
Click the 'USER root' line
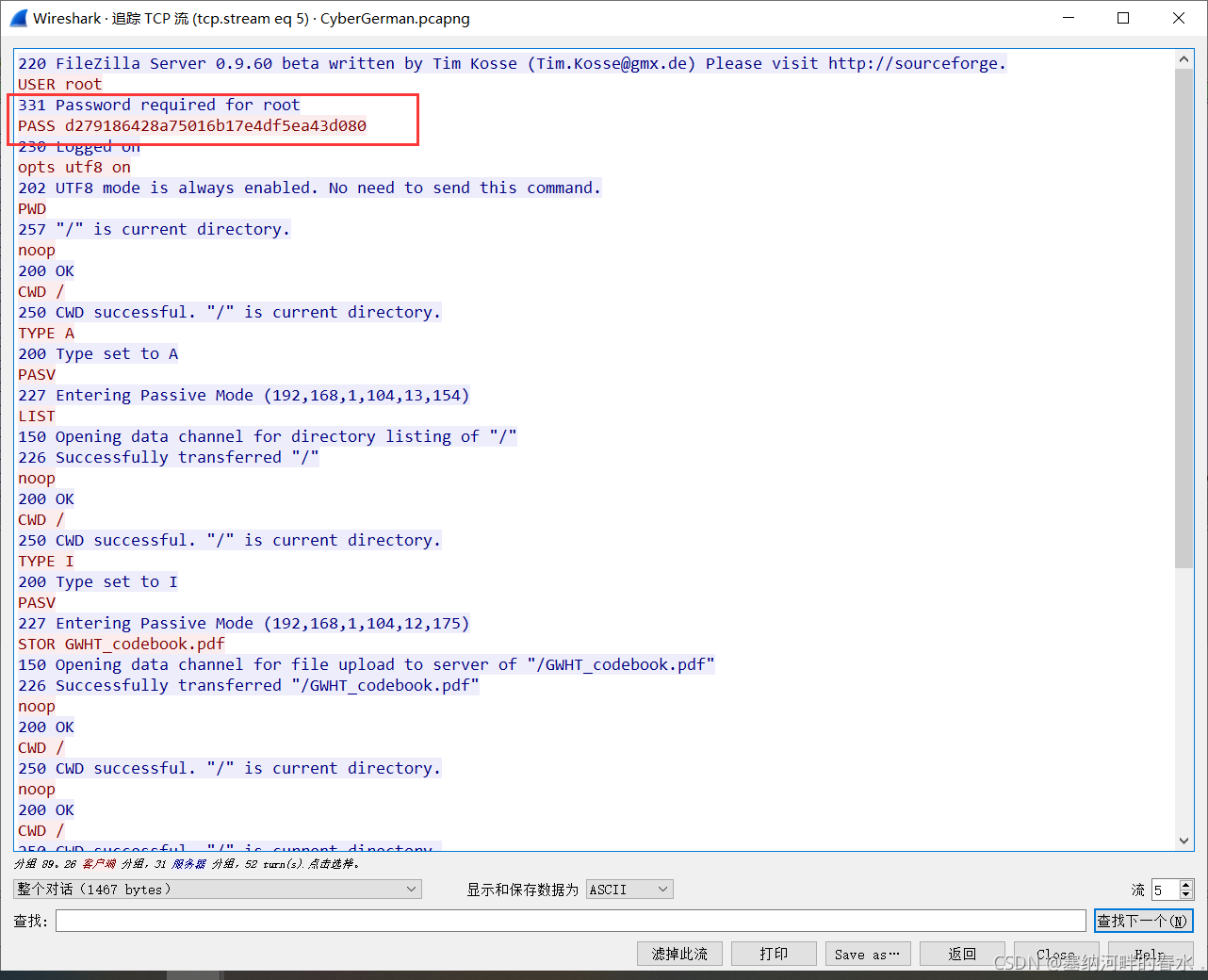60,84
